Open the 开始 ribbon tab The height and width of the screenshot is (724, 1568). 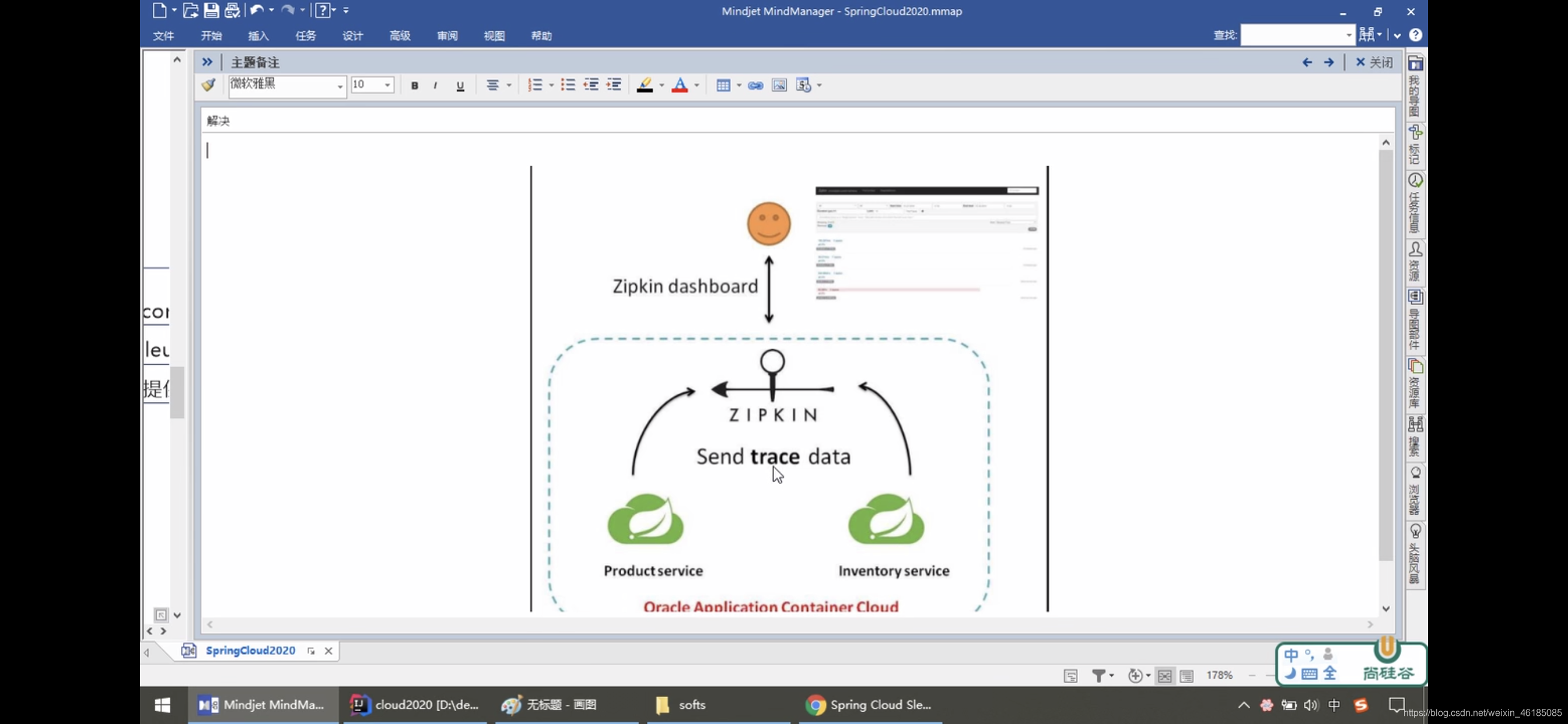pyautogui.click(x=211, y=36)
